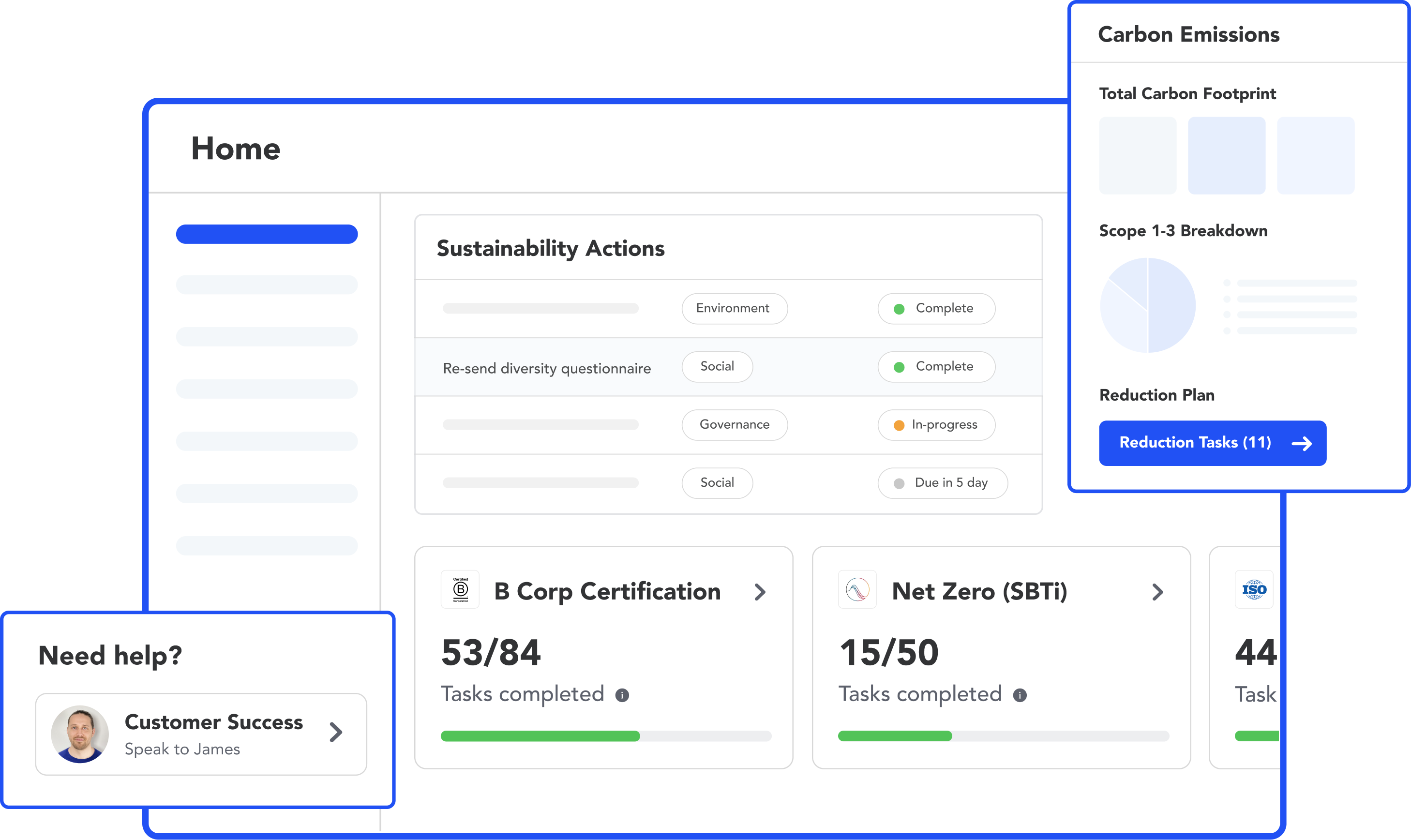This screenshot has height=840, width=1411.
Task: Click the Governance category tag
Action: (x=734, y=425)
